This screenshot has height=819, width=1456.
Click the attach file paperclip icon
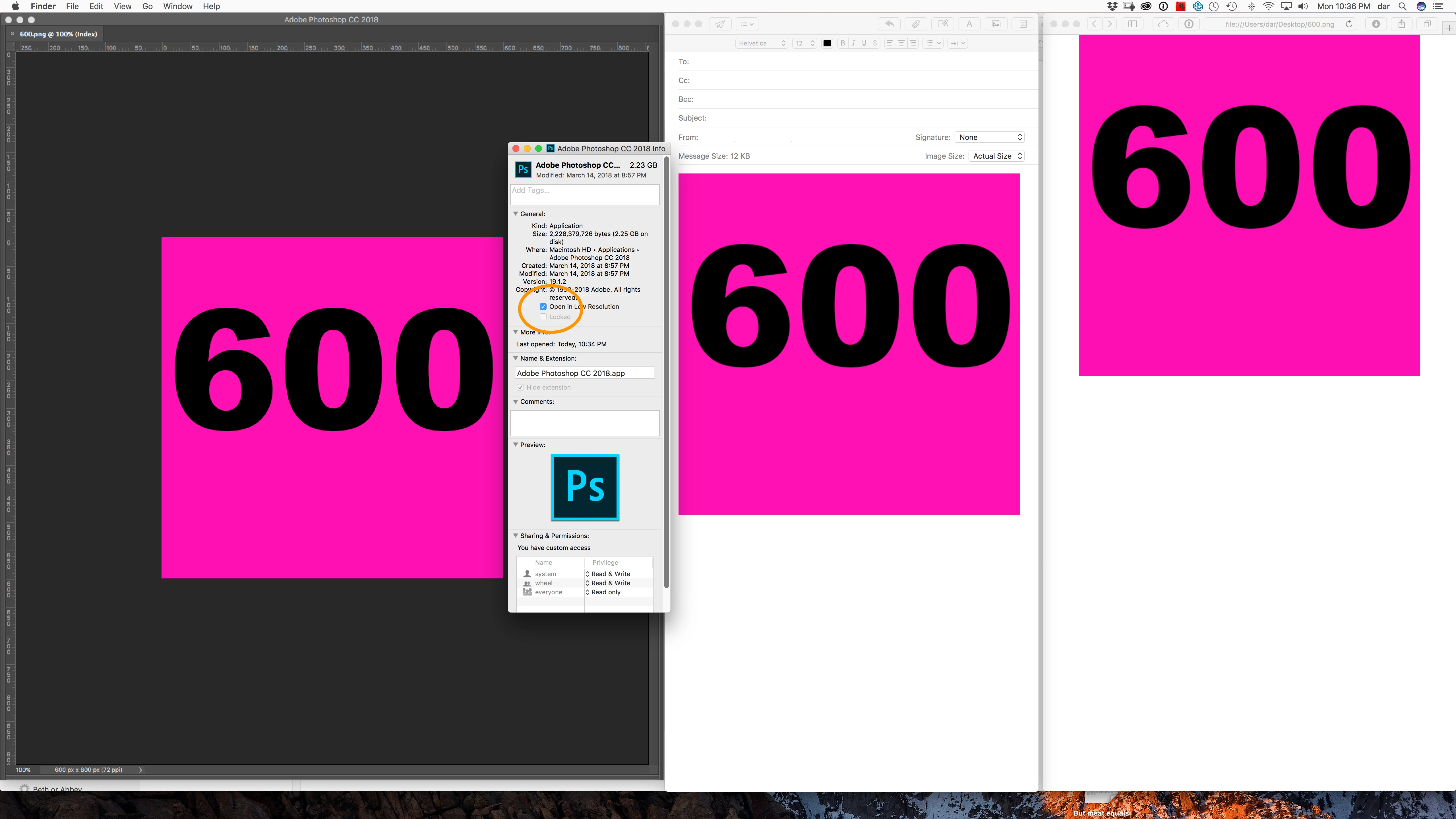[x=916, y=24]
